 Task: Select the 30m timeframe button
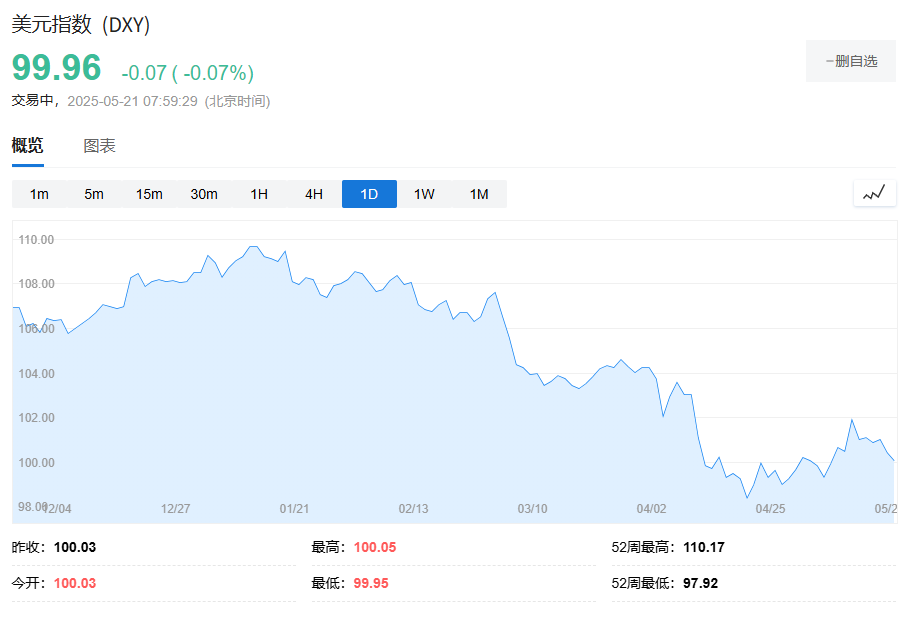click(x=204, y=194)
